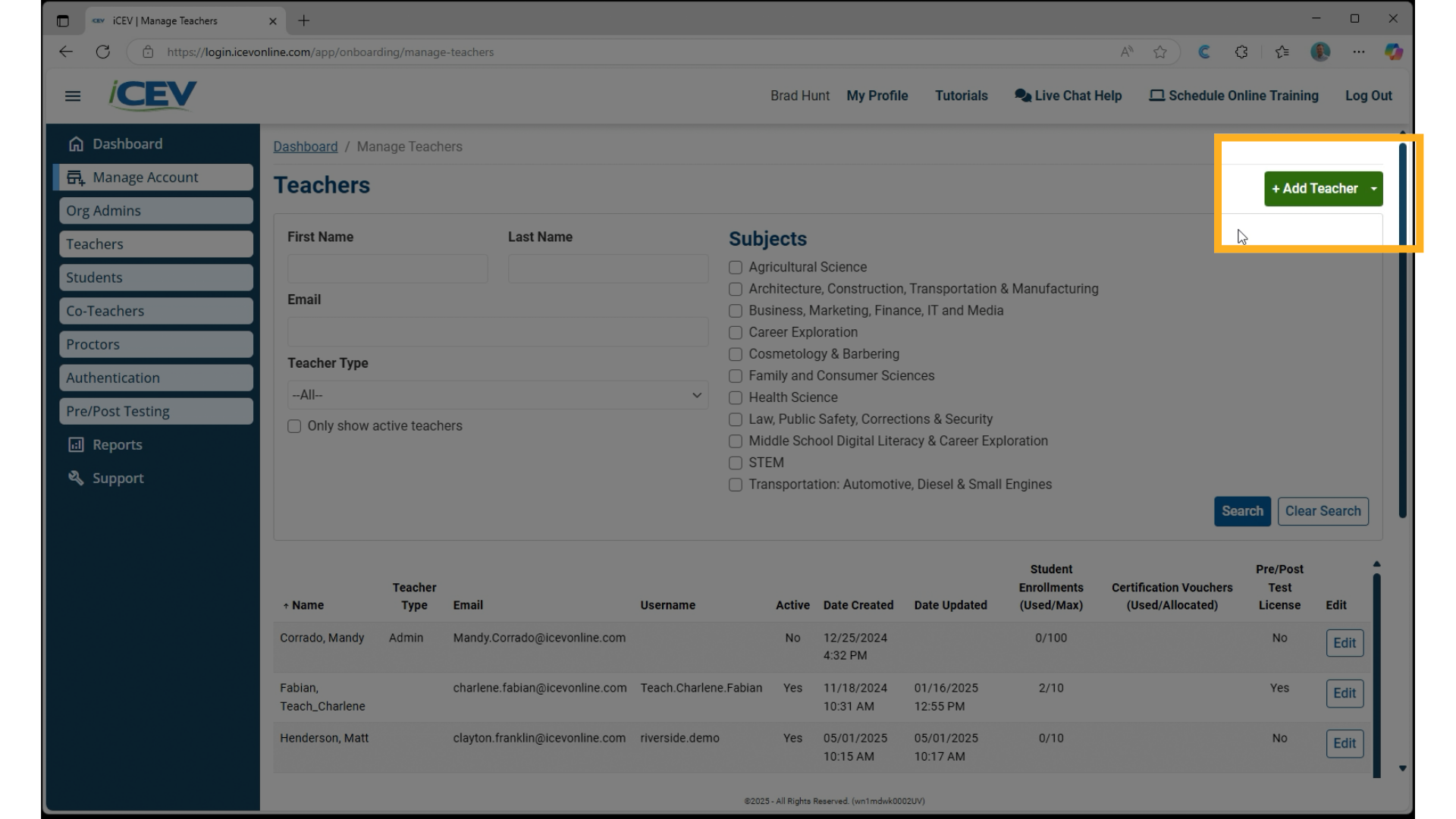Open the Tutorials link
The image size is (1456, 819).
pyautogui.click(x=961, y=96)
